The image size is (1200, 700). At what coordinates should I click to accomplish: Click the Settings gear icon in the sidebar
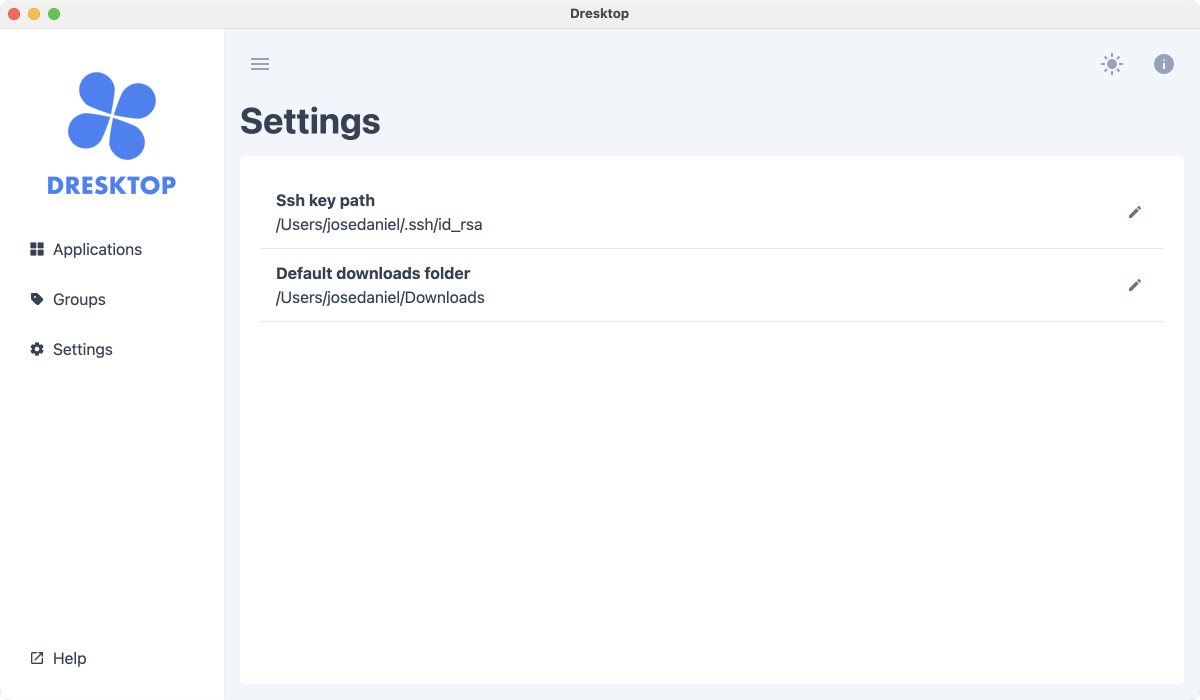pos(36,348)
